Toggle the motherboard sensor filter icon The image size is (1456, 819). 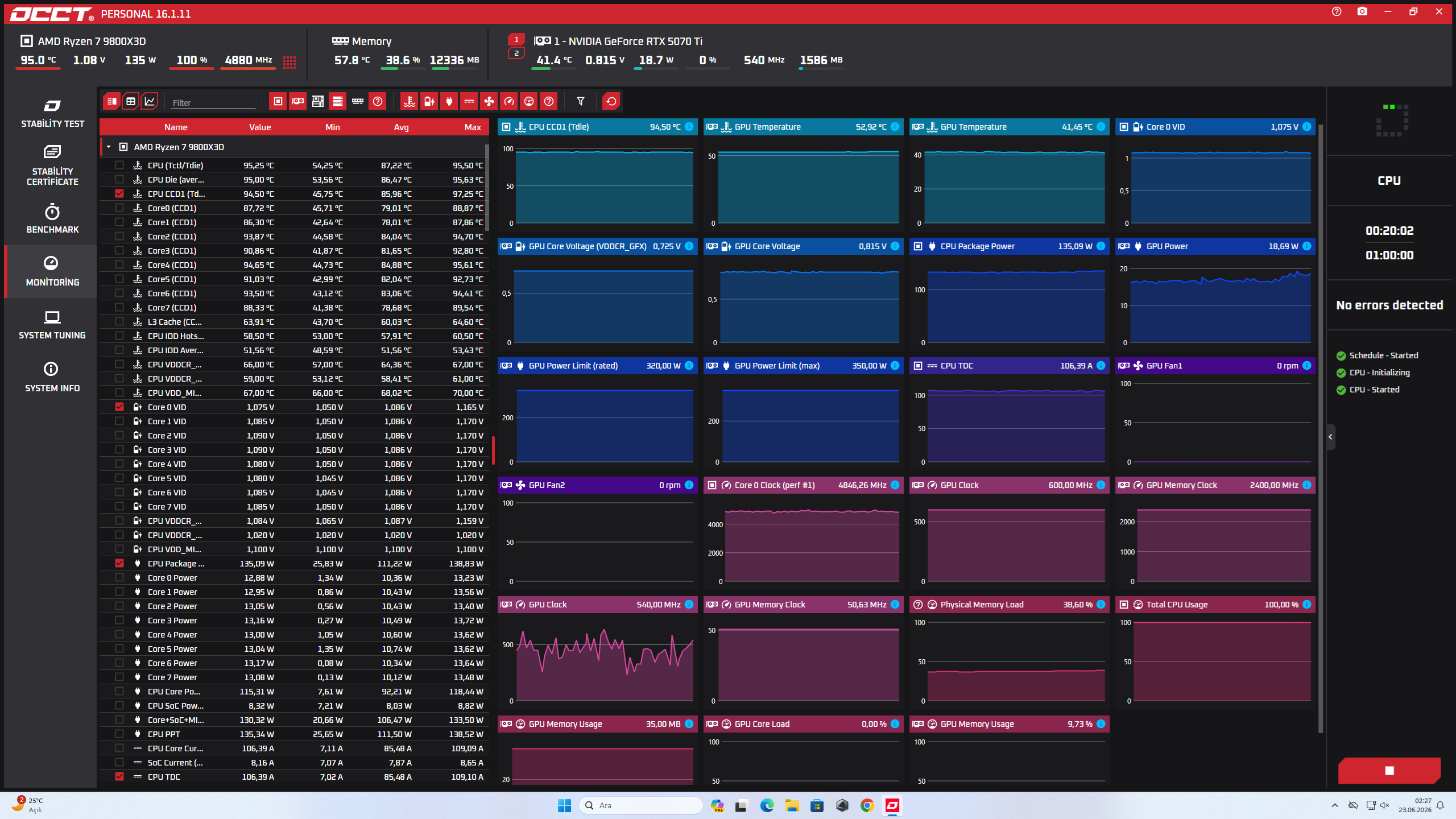click(317, 101)
